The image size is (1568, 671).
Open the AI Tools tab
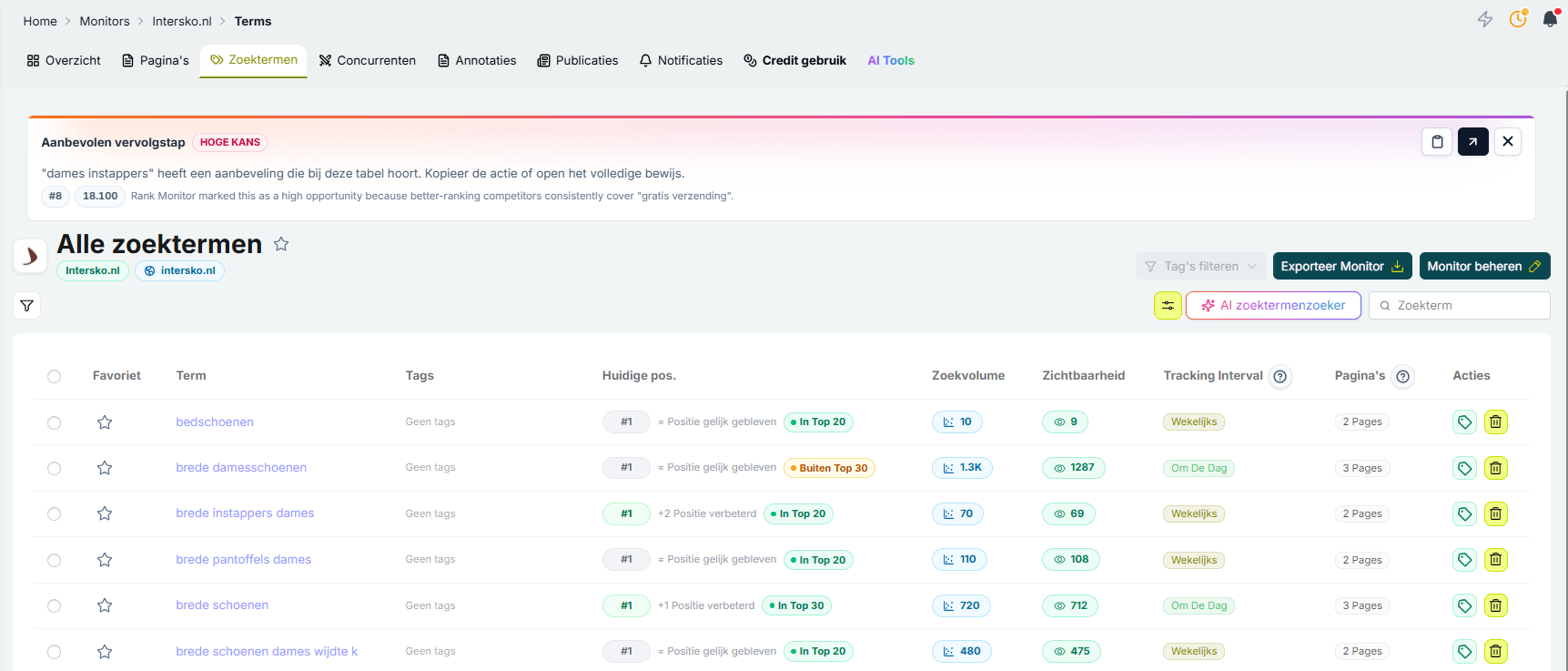(891, 60)
